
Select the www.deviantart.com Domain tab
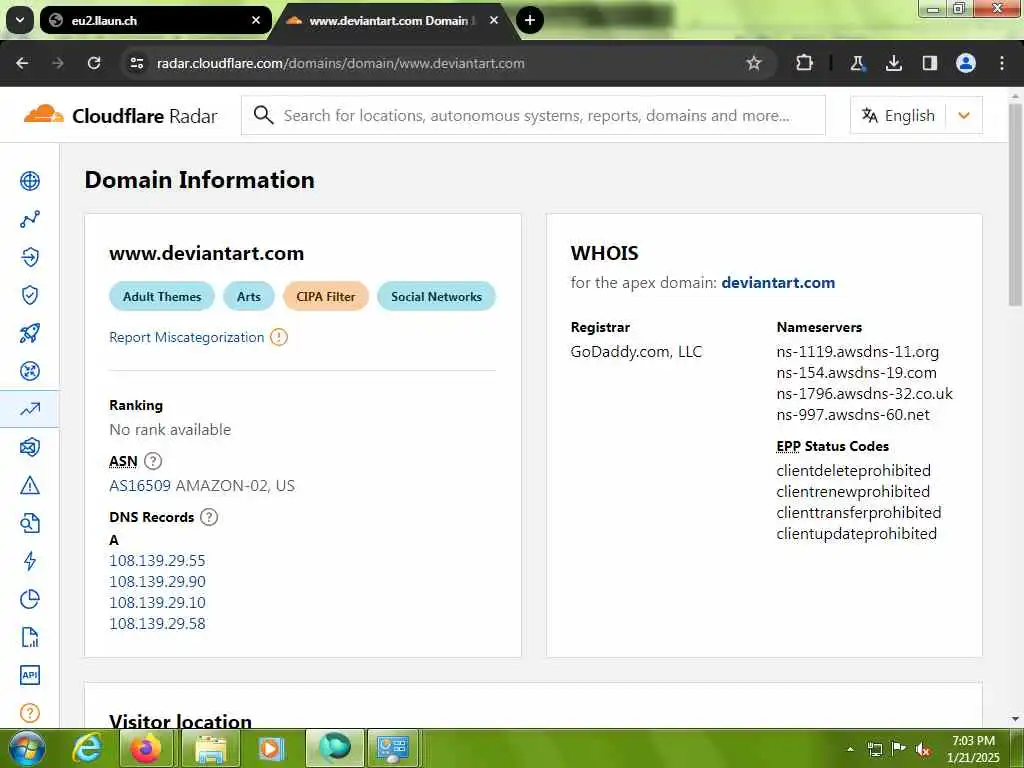click(394, 20)
